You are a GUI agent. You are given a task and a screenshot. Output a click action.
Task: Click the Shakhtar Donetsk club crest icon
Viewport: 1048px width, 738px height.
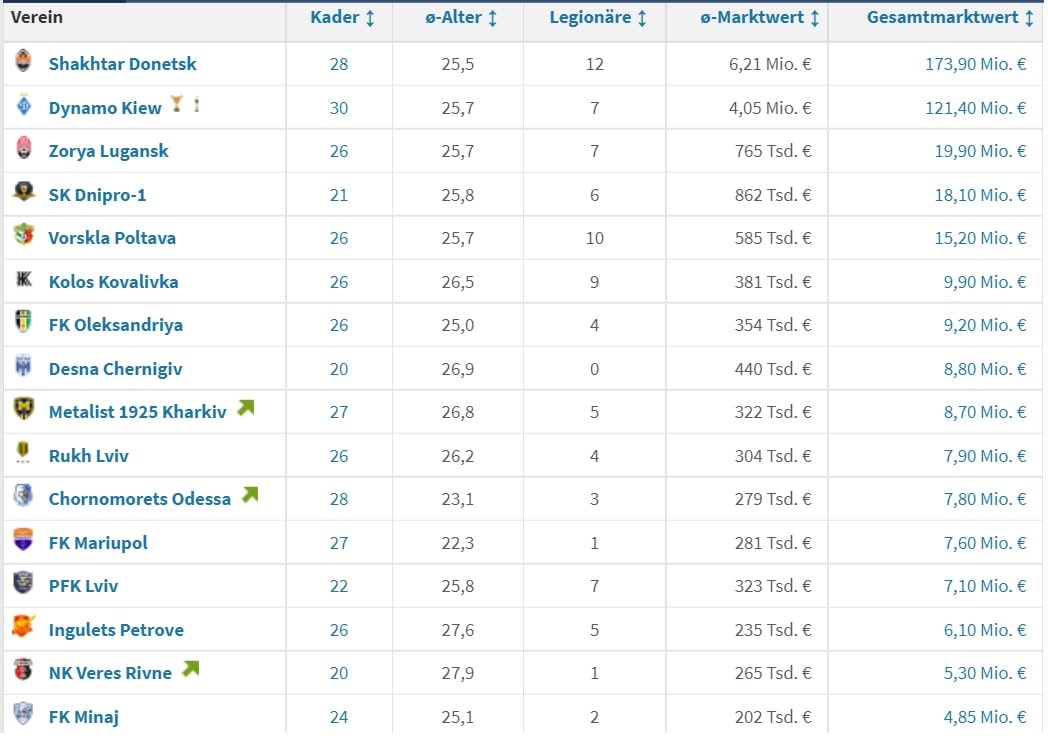[24, 62]
